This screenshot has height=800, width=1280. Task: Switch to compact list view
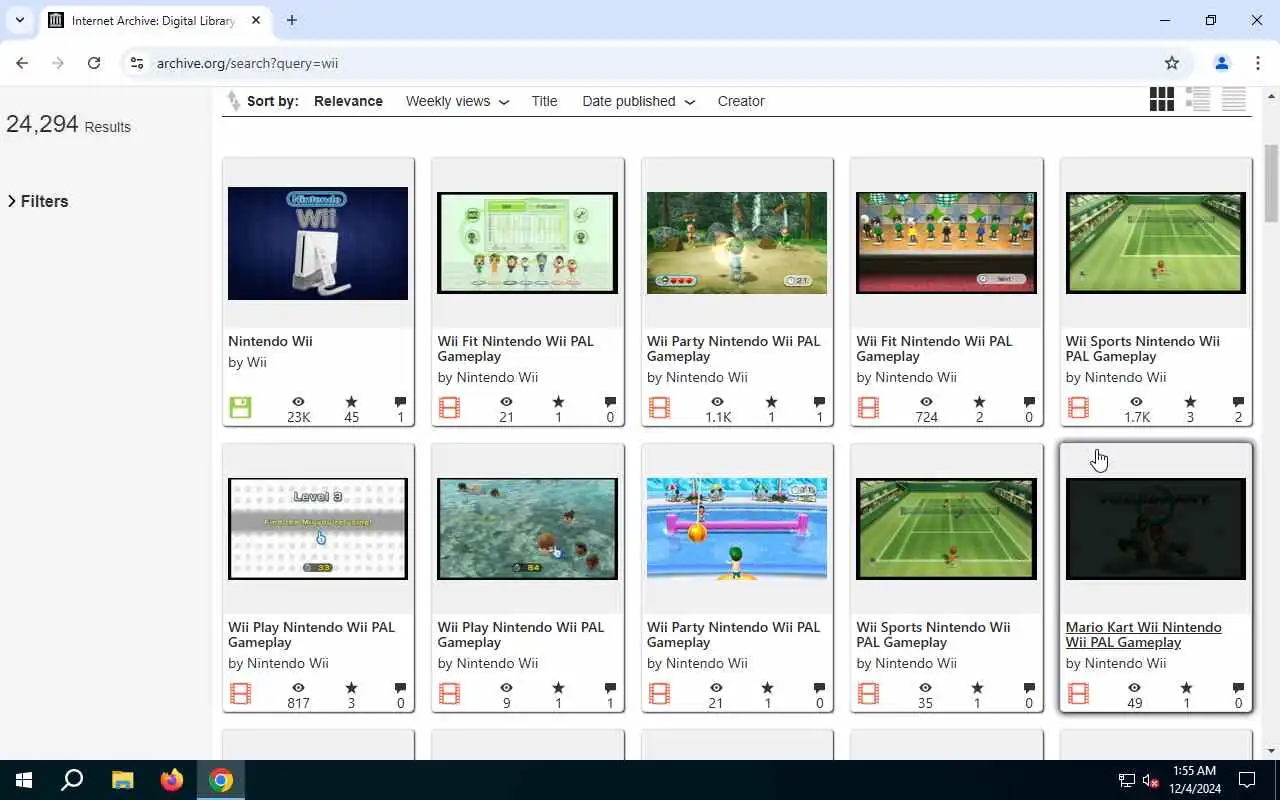coord(1233,99)
